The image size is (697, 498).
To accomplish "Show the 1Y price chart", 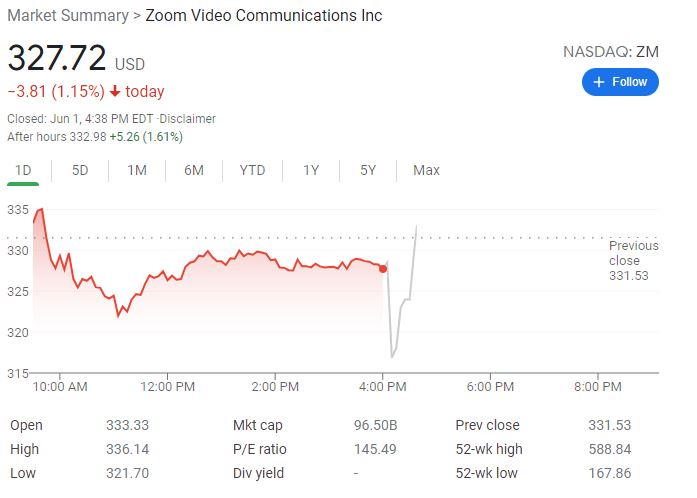I will click(311, 170).
